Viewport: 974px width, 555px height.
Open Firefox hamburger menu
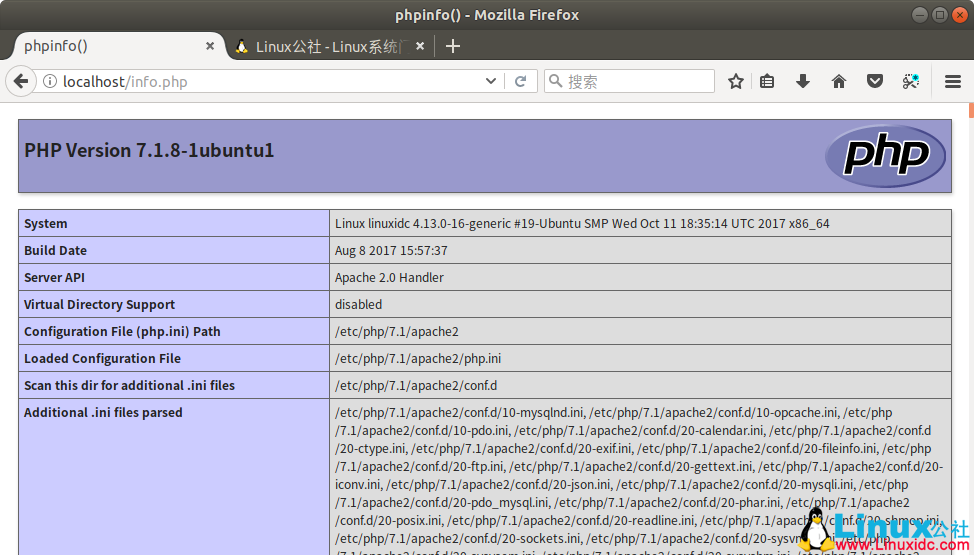(953, 81)
